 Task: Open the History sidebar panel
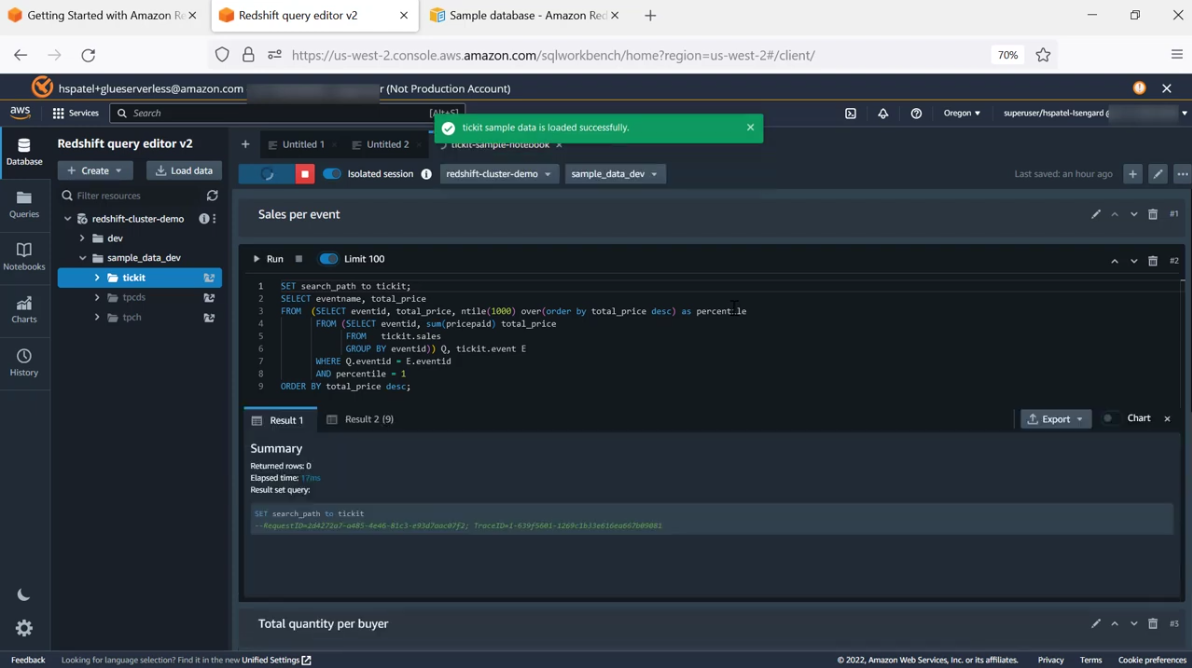pyautogui.click(x=24, y=362)
